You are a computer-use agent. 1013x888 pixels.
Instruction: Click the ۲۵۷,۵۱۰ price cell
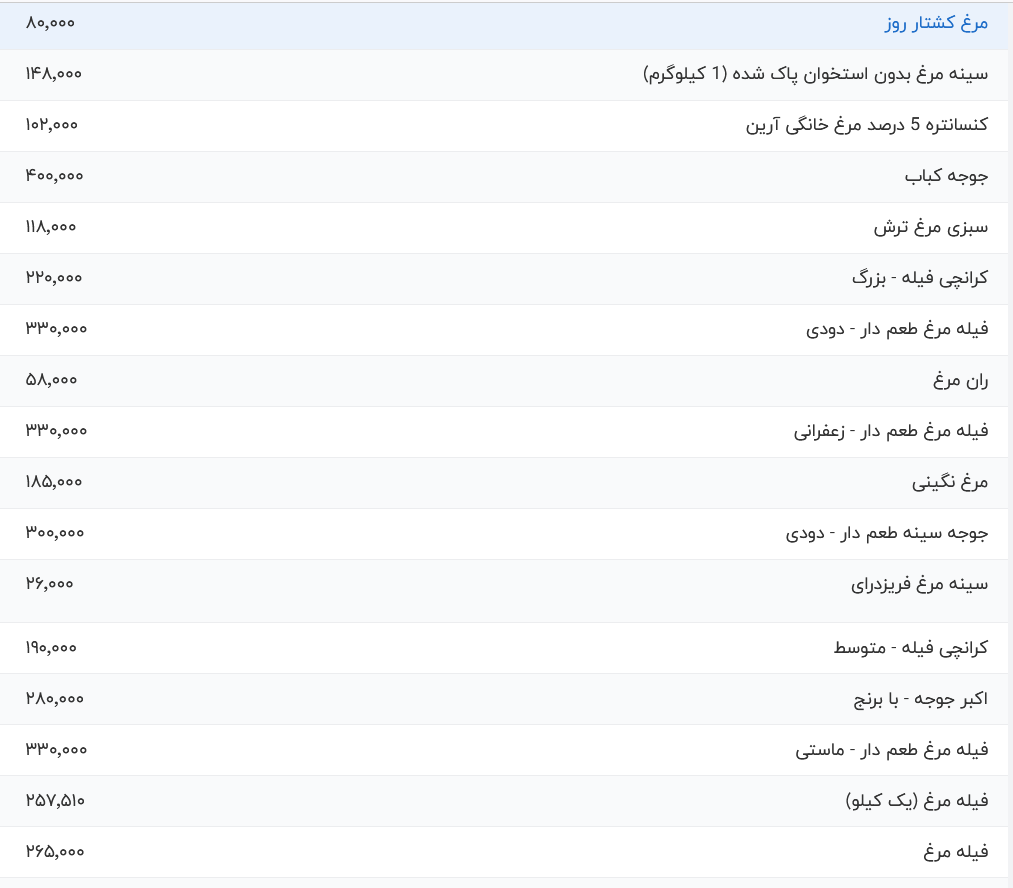tap(55, 800)
